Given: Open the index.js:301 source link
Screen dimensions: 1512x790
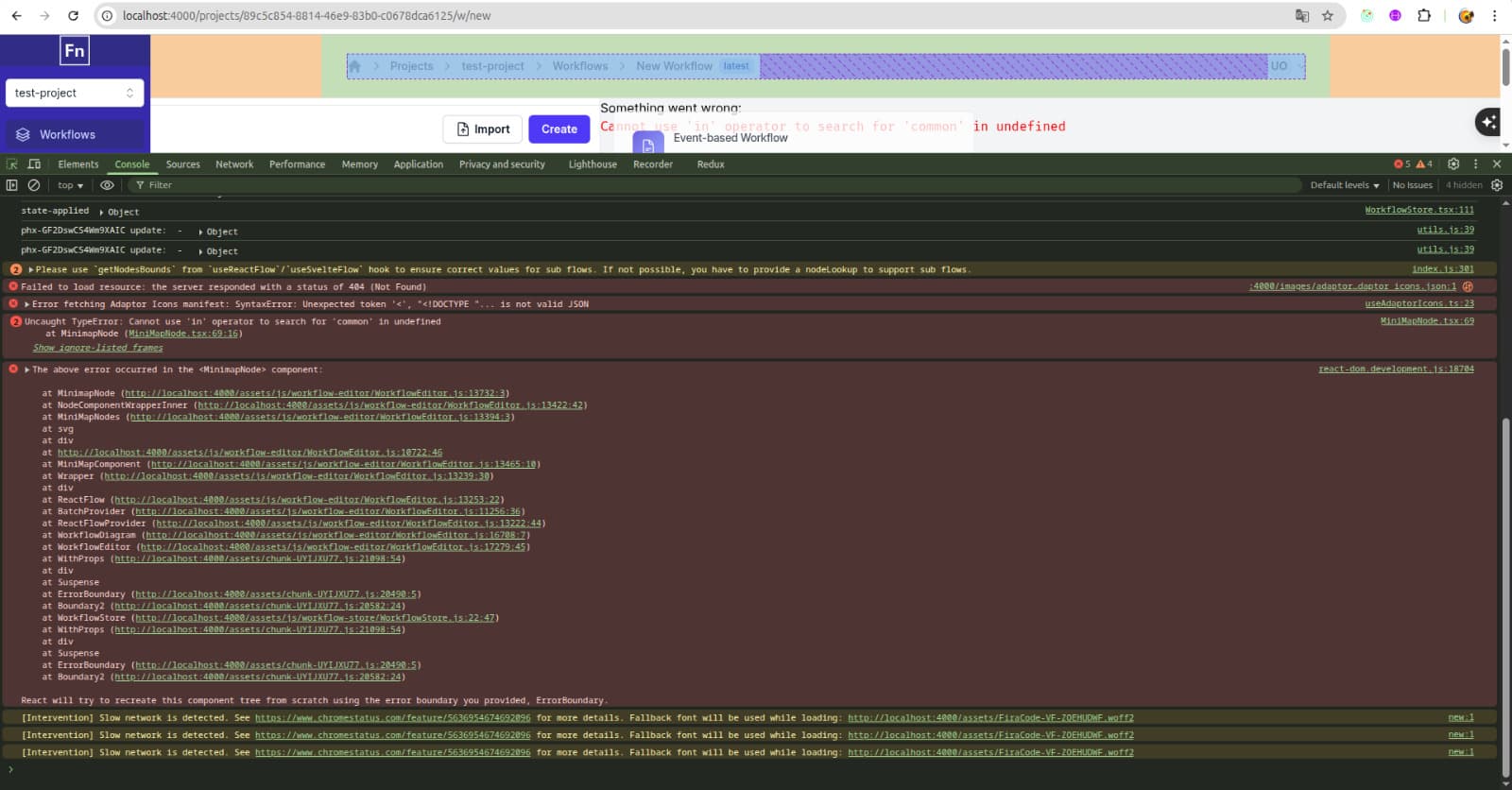Looking at the screenshot, I should [x=1443, y=269].
